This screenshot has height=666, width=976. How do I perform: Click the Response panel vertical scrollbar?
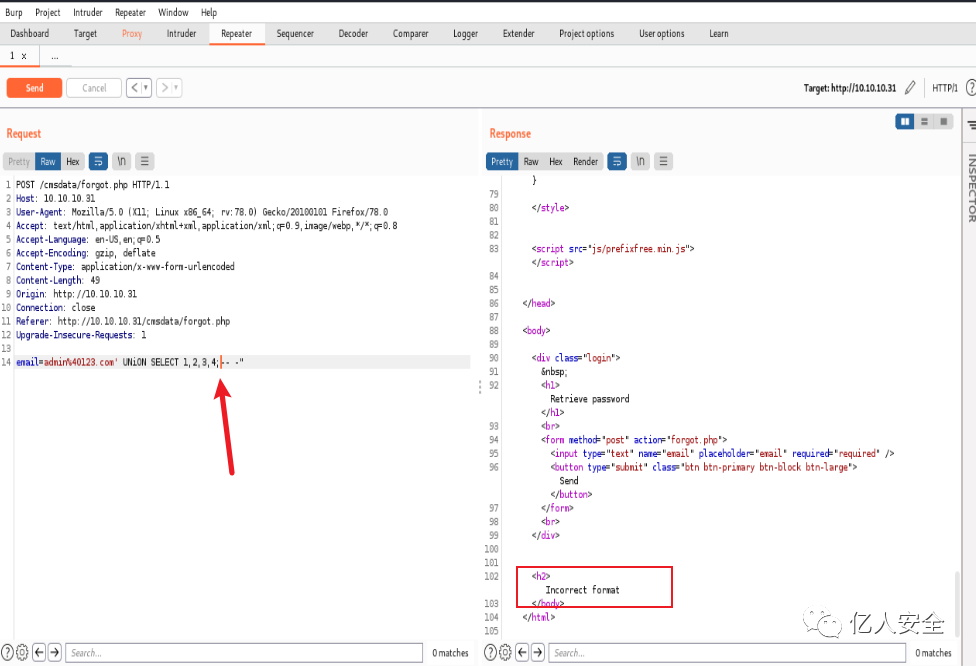coord(957,603)
